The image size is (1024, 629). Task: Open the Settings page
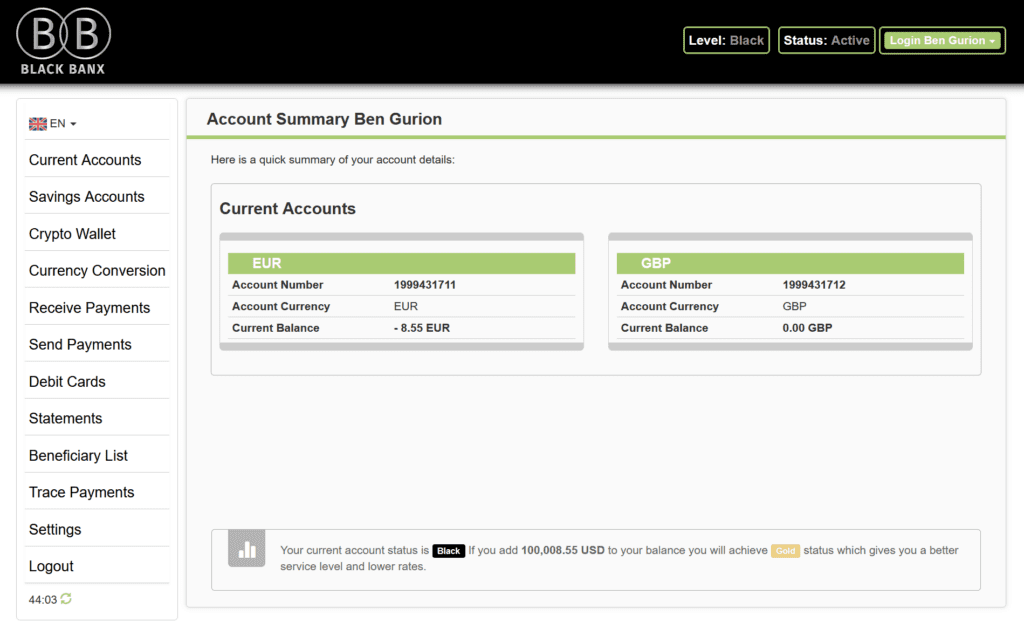55,529
